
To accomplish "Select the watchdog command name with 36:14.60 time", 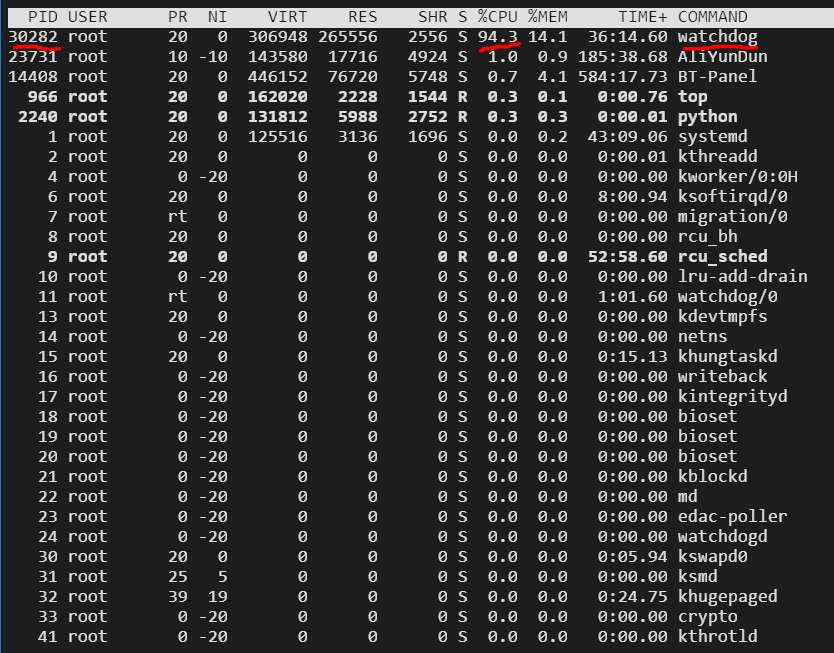I will pyautogui.click(x=718, y=37).
